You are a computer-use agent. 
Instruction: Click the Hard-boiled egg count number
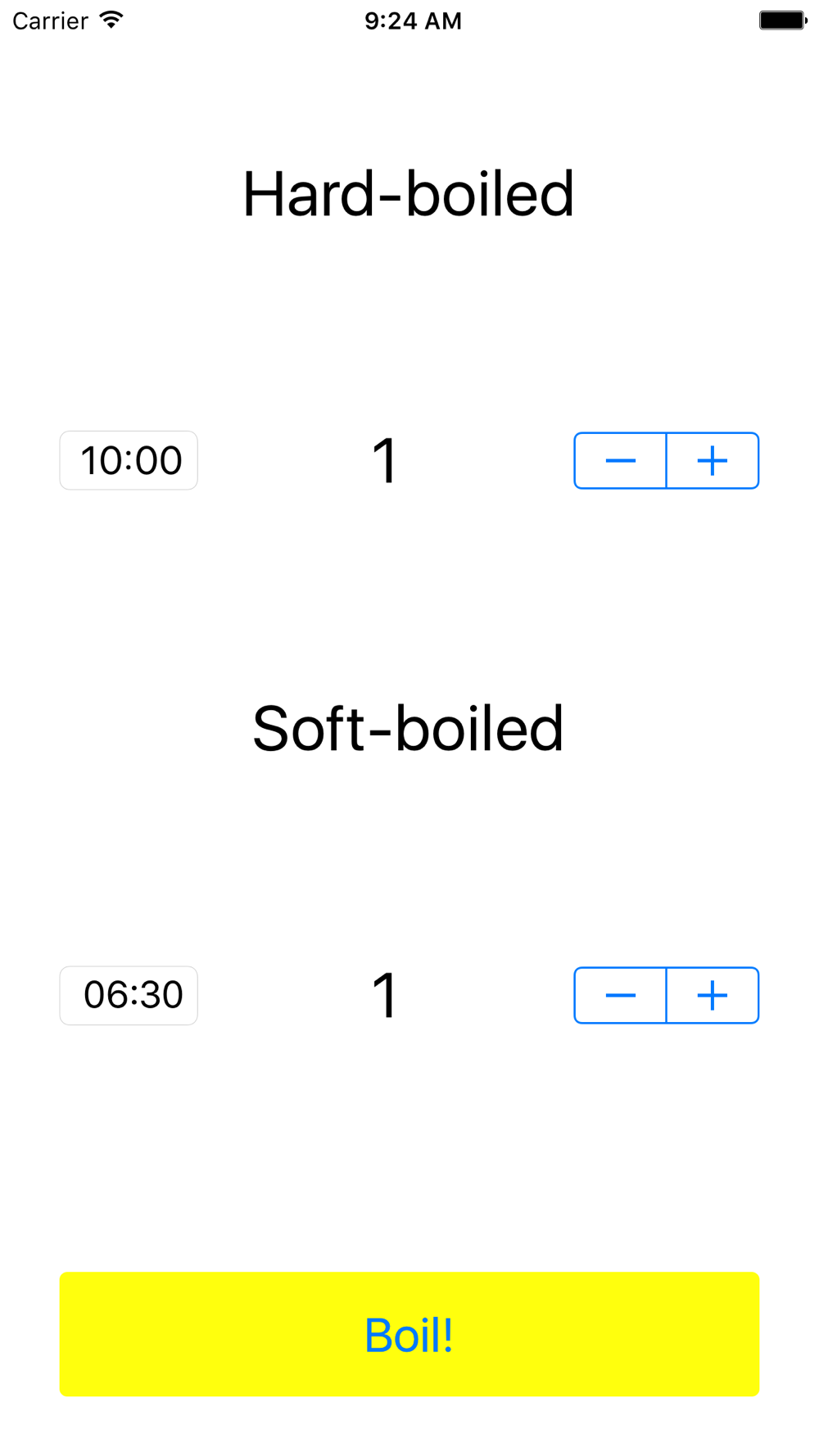pos(385,461)
